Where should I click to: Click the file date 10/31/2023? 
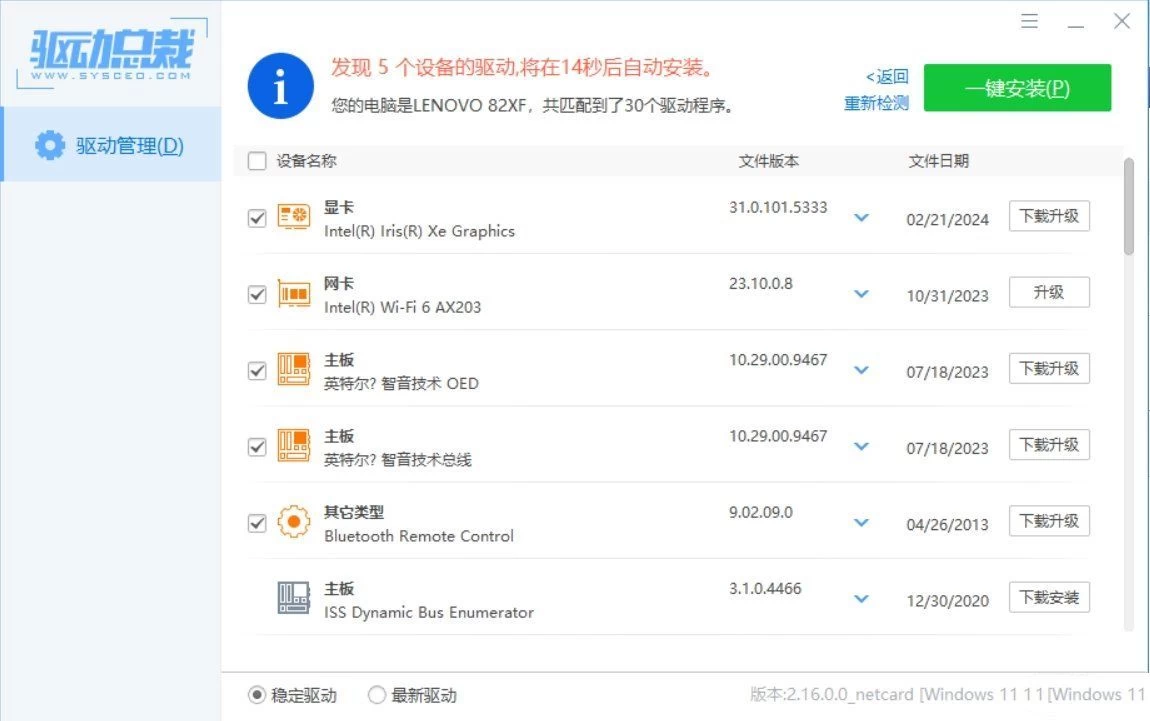(x=948, y=296)
